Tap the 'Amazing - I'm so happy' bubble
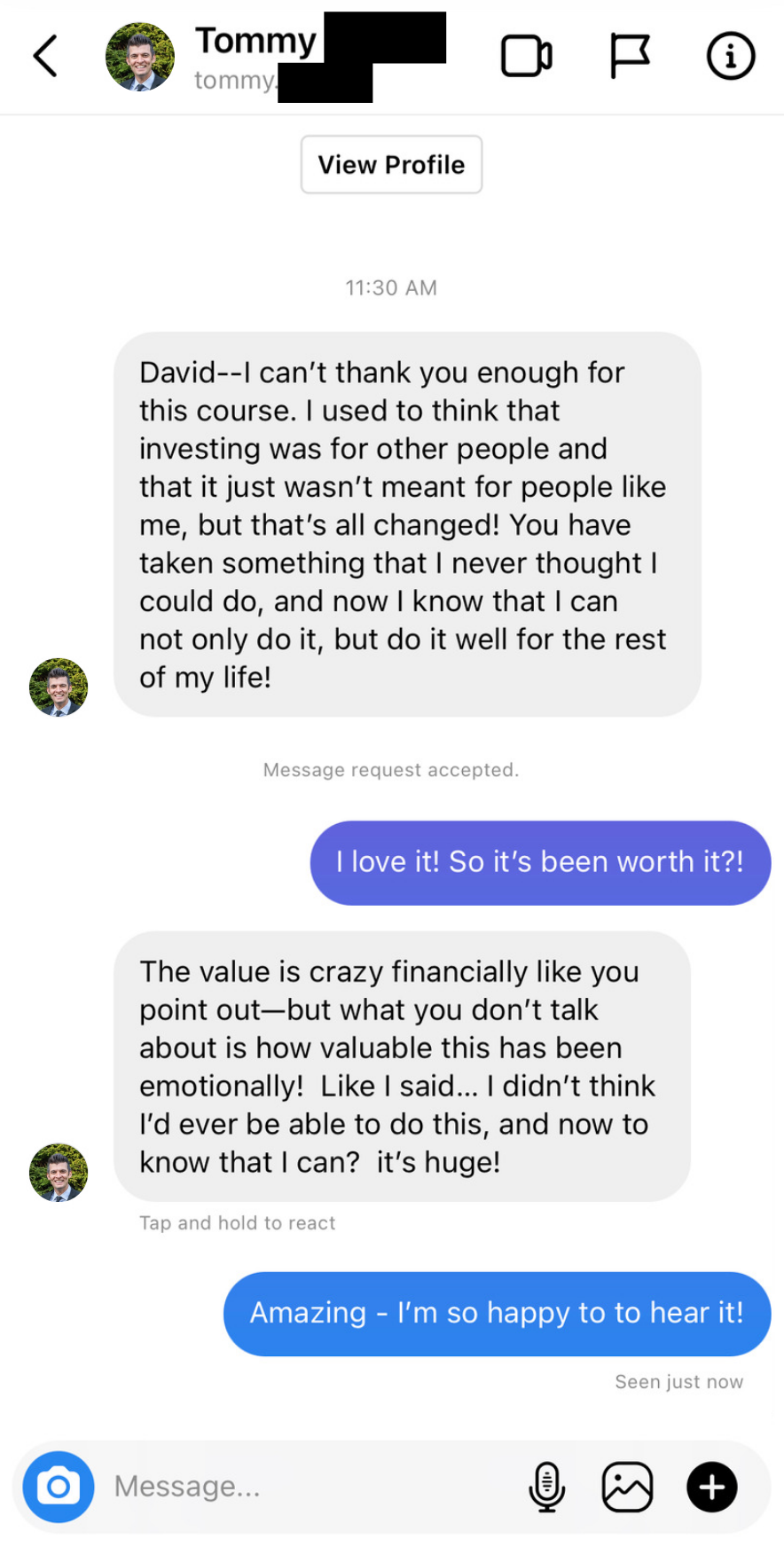 (x=497, y=1313)
